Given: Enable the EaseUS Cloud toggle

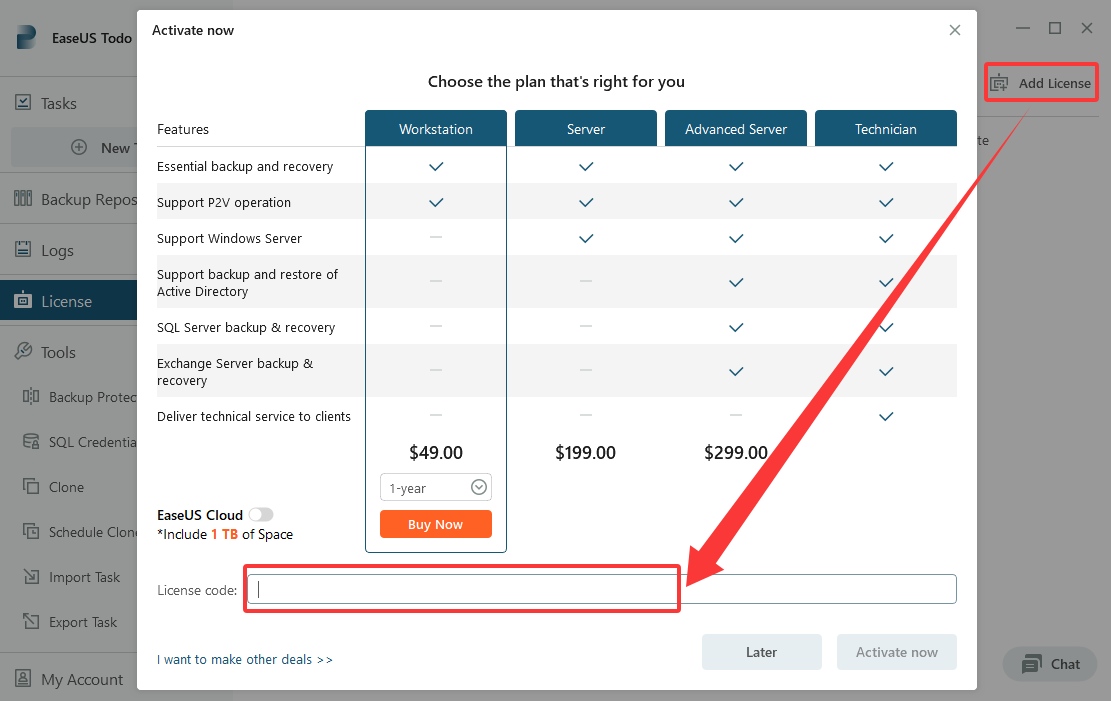Looking at the screenshot, I should point(261,515).
